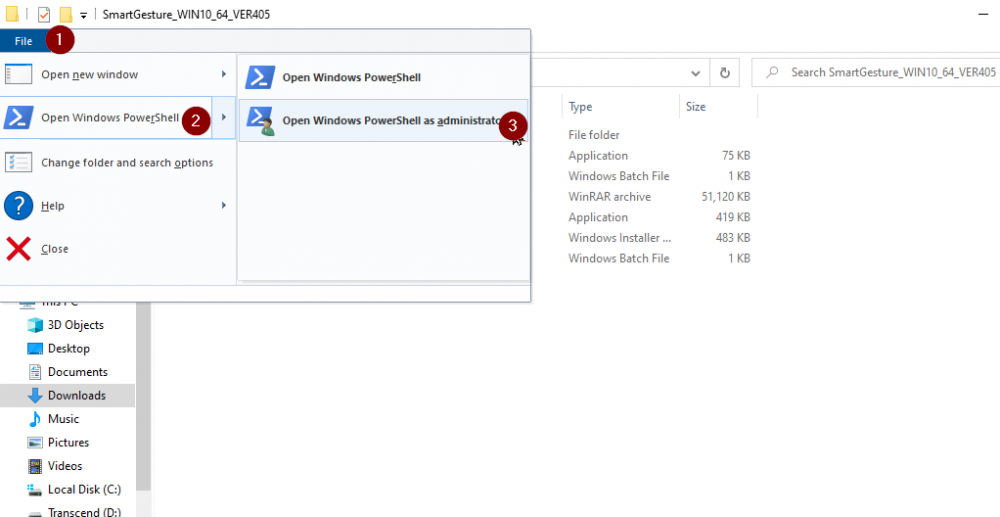Click the folder options checklist icon

(18, 163)
